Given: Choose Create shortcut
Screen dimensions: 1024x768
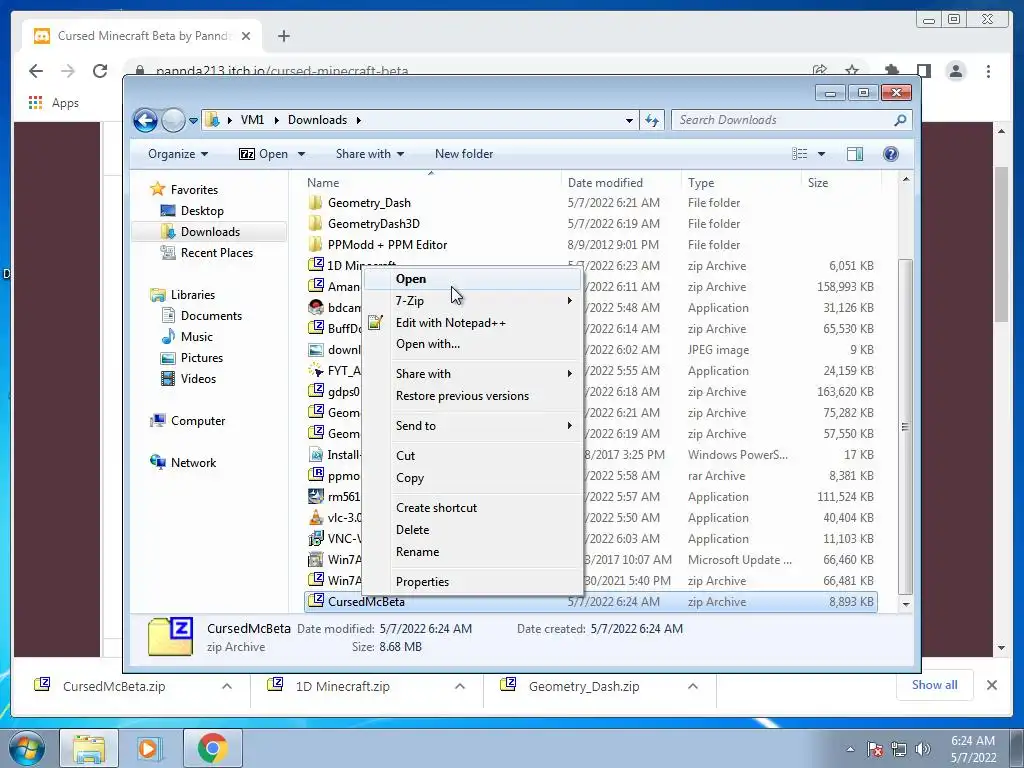Looking at the screenshot, I should (472, 508).
